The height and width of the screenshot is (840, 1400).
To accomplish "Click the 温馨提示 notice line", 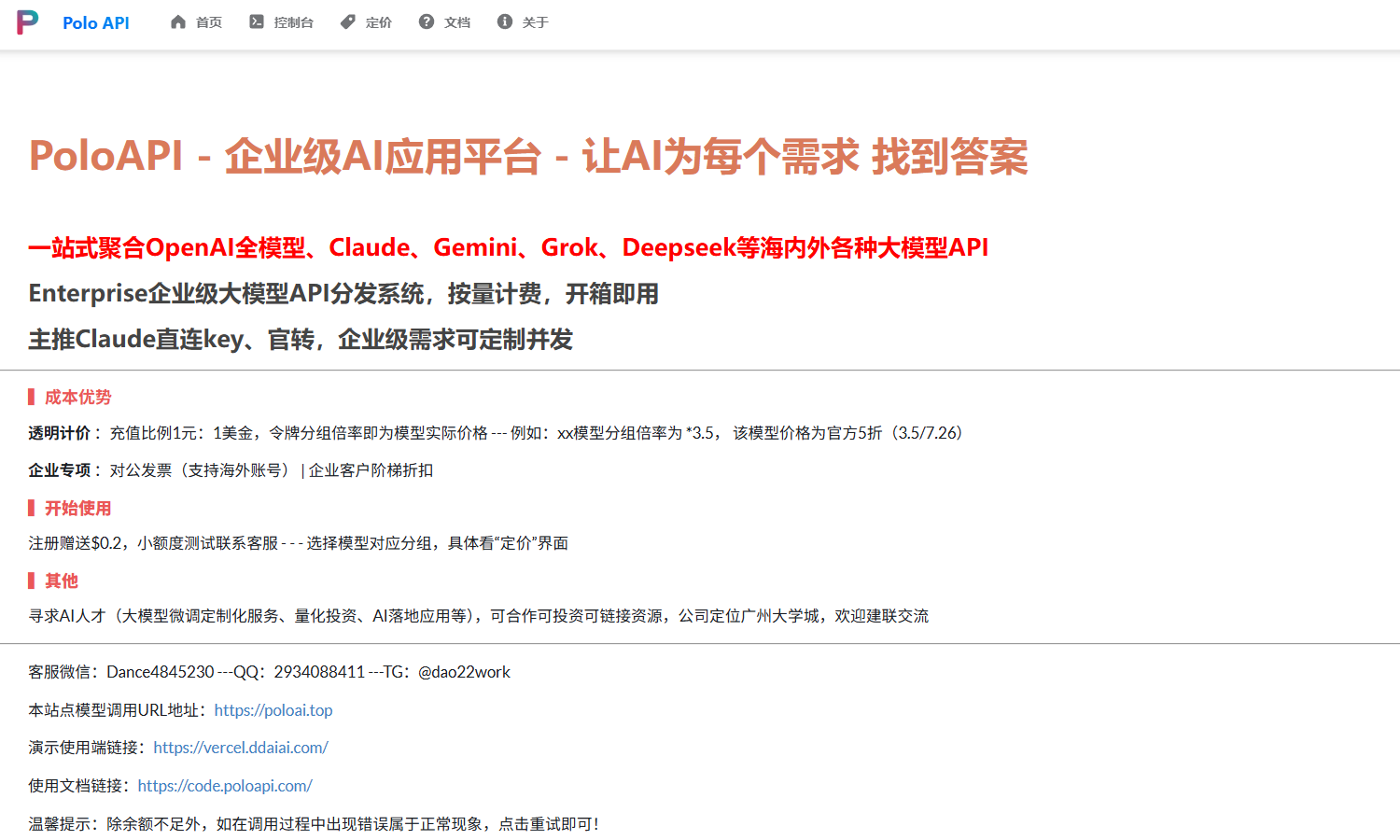I will pos(315,824).
